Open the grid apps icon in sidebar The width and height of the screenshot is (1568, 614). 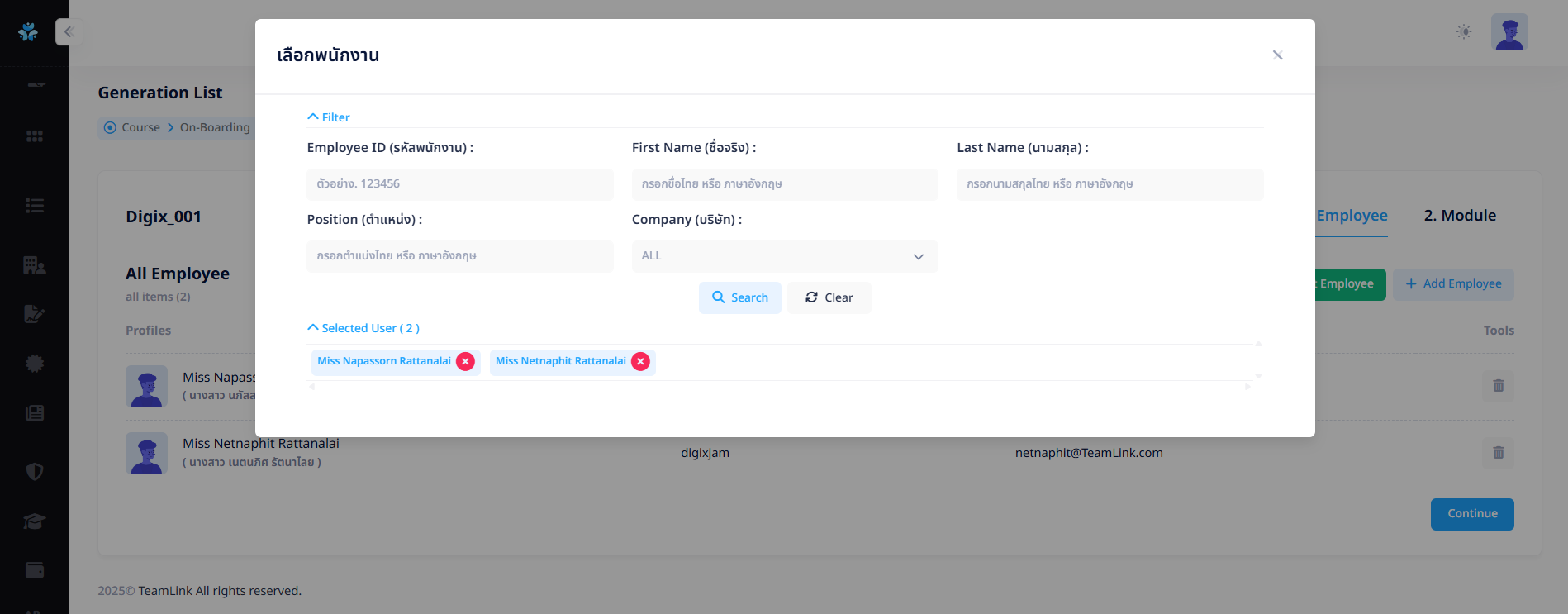35,136
